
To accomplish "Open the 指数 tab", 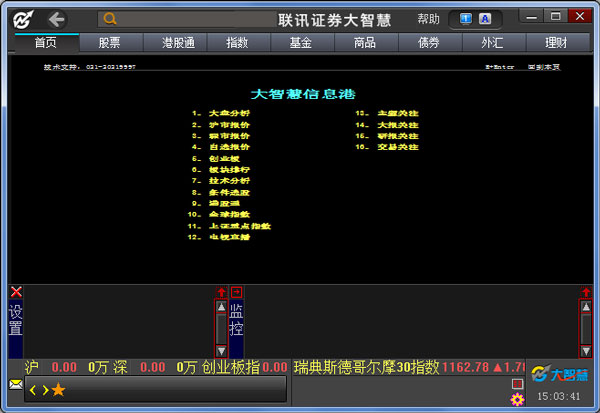I will tap(237, 42).
